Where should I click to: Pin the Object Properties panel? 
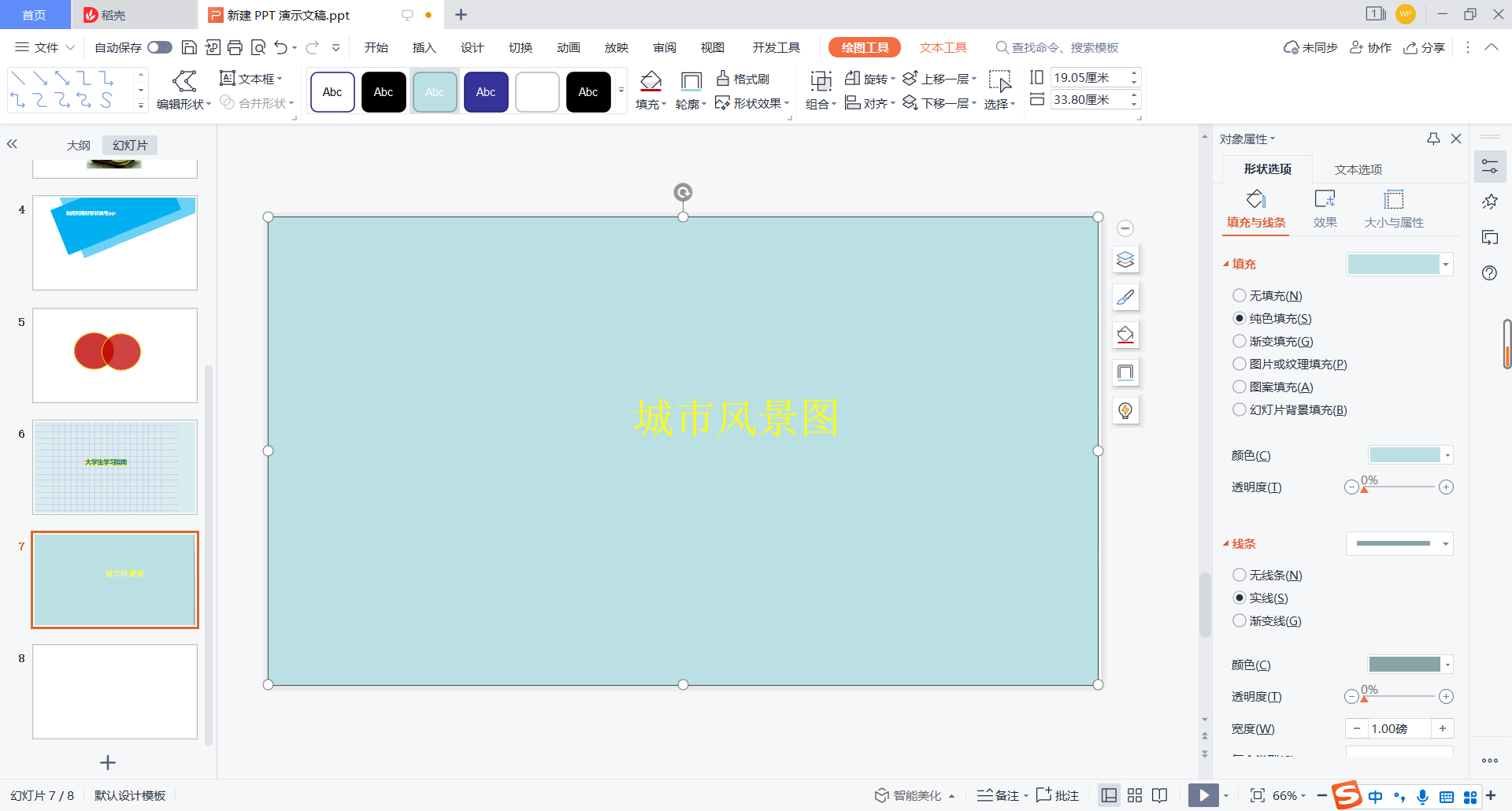coord(1433,139)
